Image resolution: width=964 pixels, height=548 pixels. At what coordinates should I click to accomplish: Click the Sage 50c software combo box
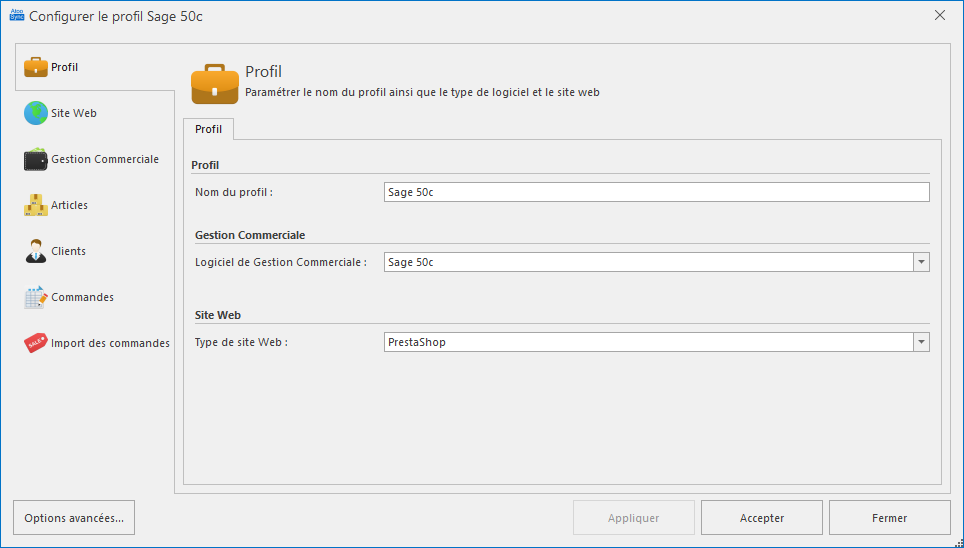point(657,262)
